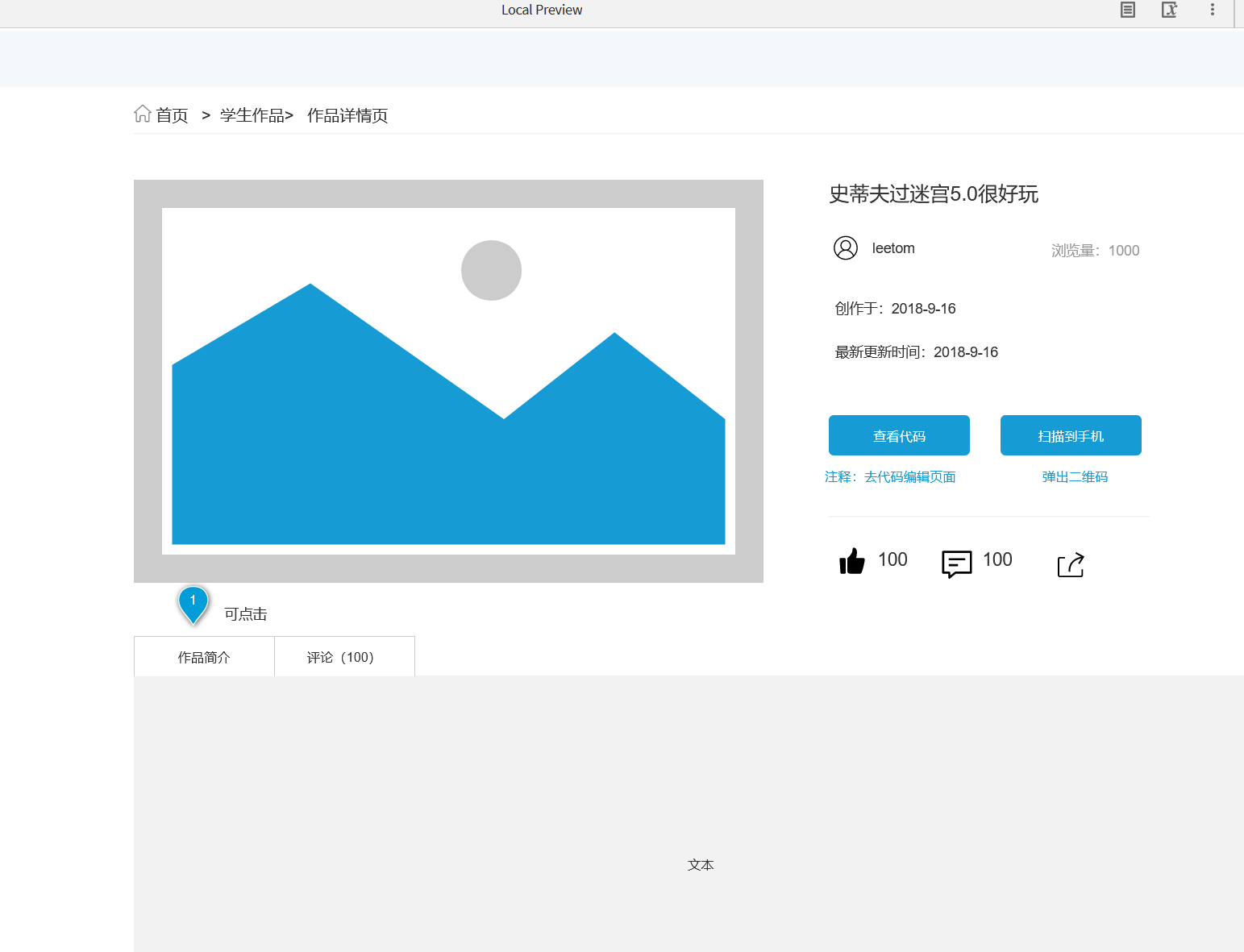Click the Local Preview title text
1244x952 pixels.
click(x=542, y=10)
